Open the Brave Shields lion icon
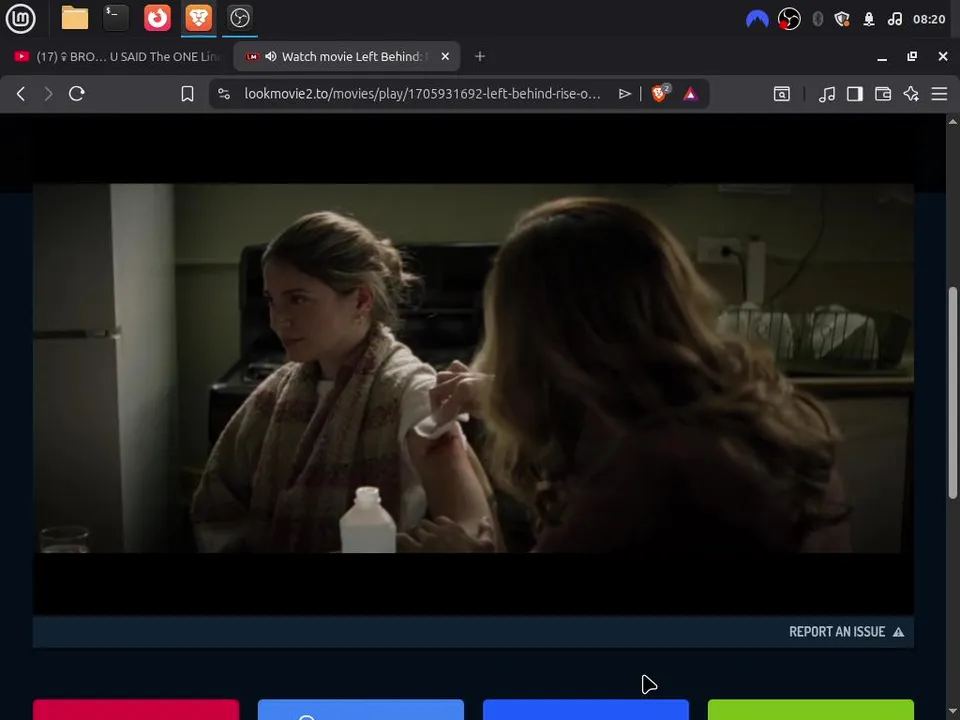Viewport: 960px width, 720px height. click(x=660, y=93)
